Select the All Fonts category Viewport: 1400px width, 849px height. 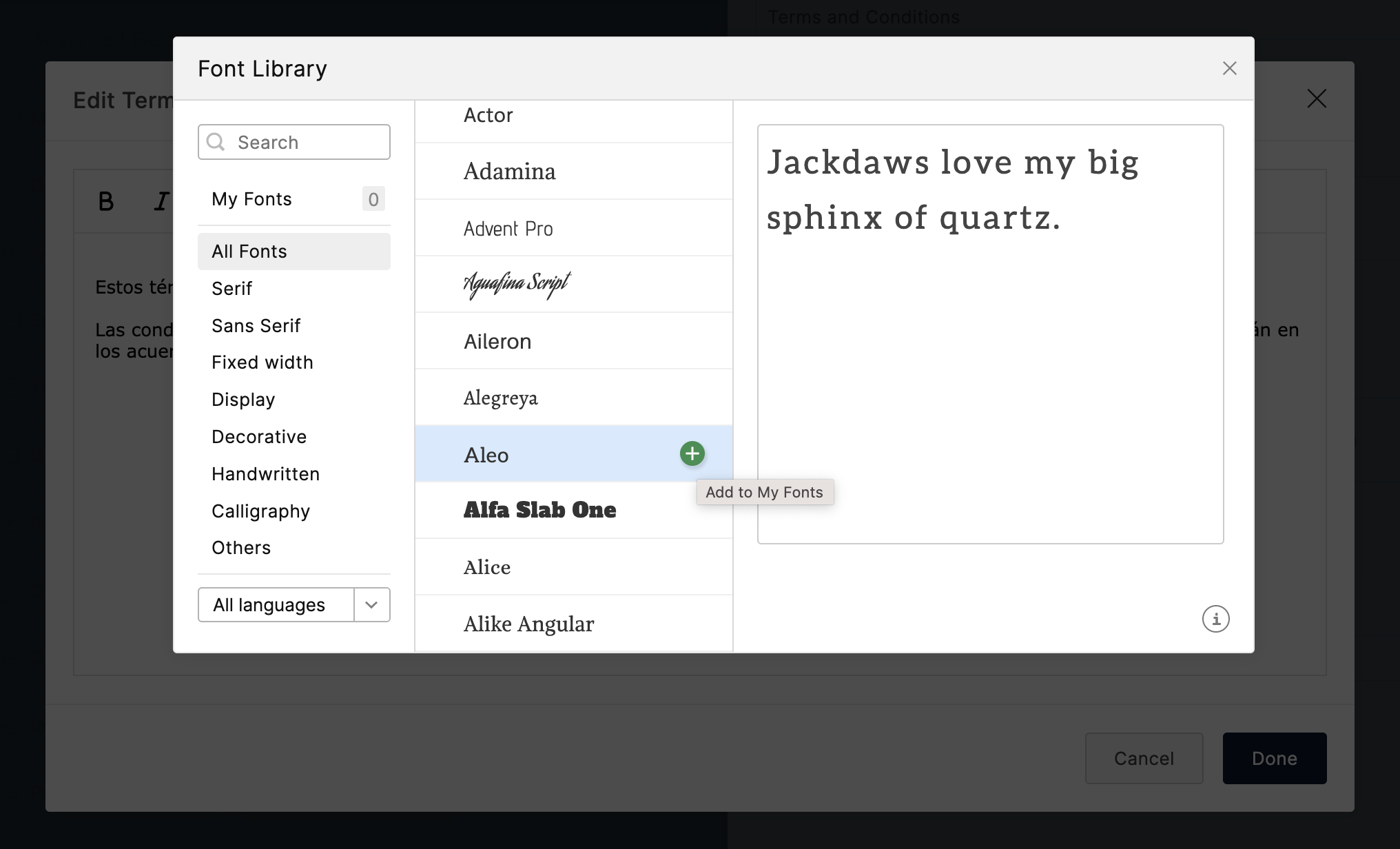pos(249,251)
